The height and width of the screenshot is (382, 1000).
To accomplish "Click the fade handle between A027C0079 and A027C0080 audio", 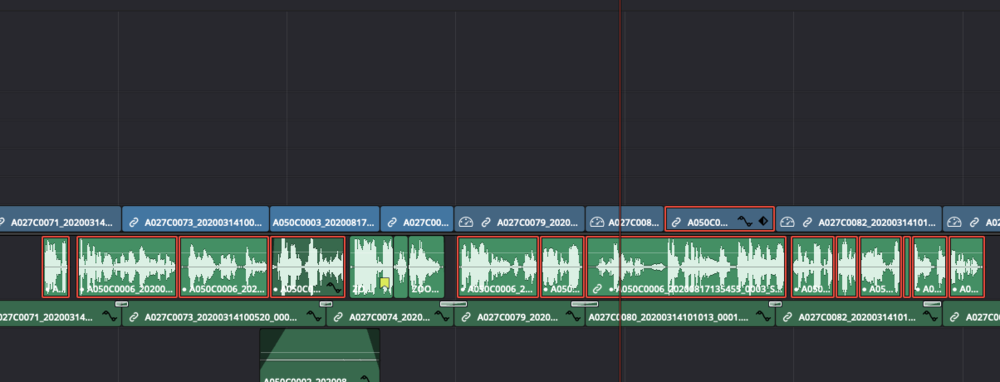I will [584, 304].
